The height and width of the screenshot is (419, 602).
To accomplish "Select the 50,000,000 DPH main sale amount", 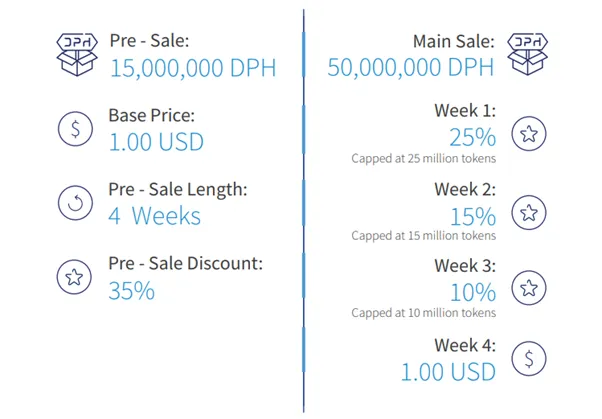I will point(410,68).
